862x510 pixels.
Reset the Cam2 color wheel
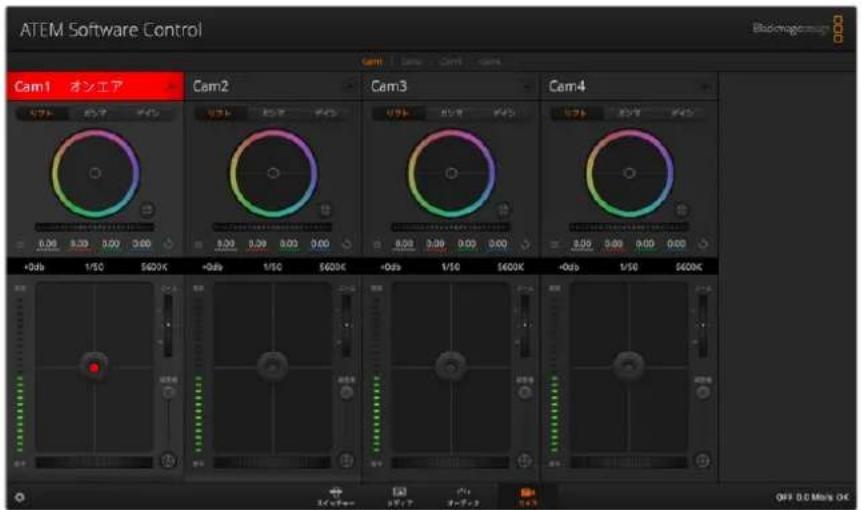[x=325, y=209]
